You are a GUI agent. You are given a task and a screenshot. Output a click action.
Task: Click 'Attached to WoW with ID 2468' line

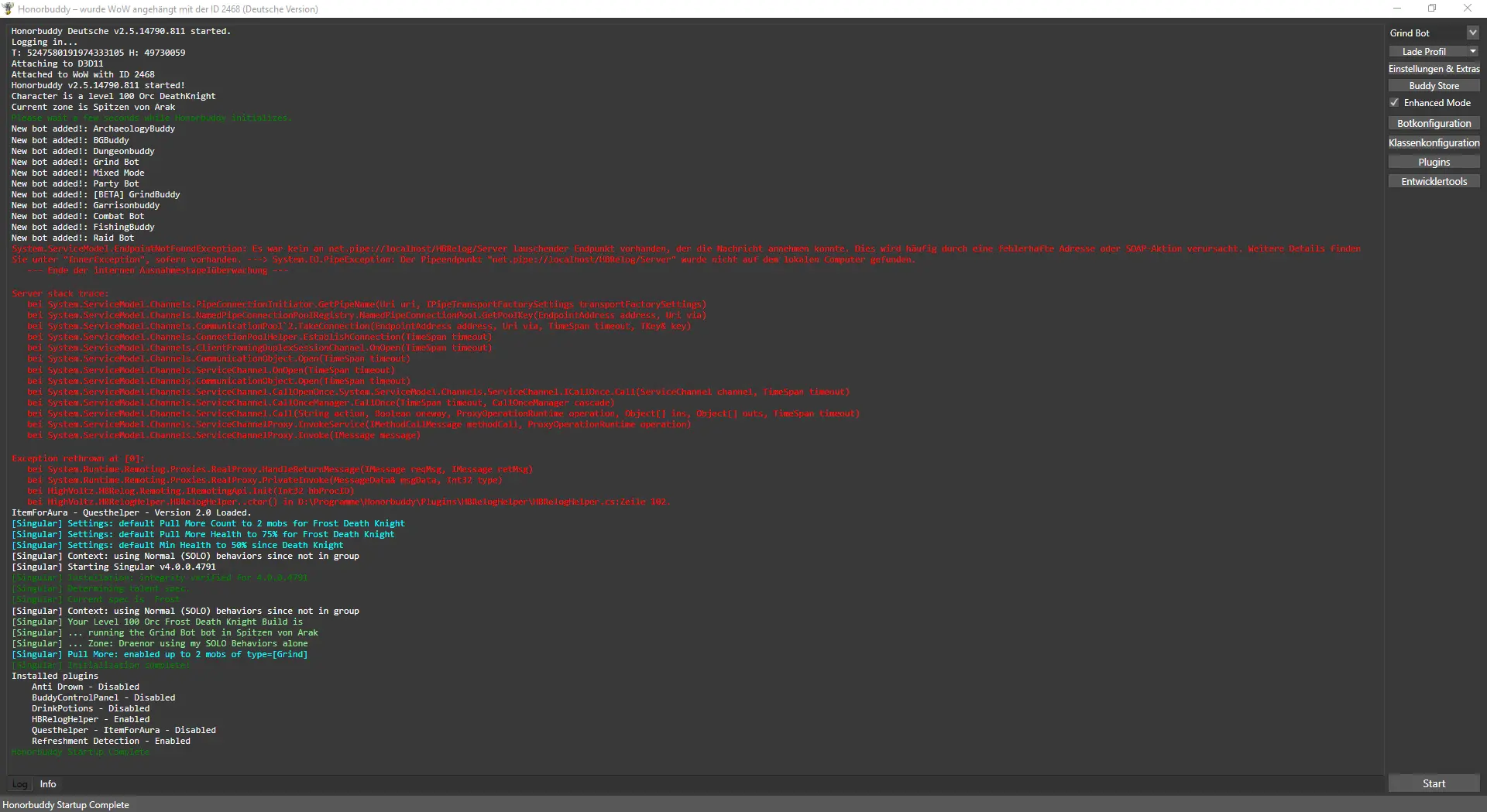pos(83,74)
